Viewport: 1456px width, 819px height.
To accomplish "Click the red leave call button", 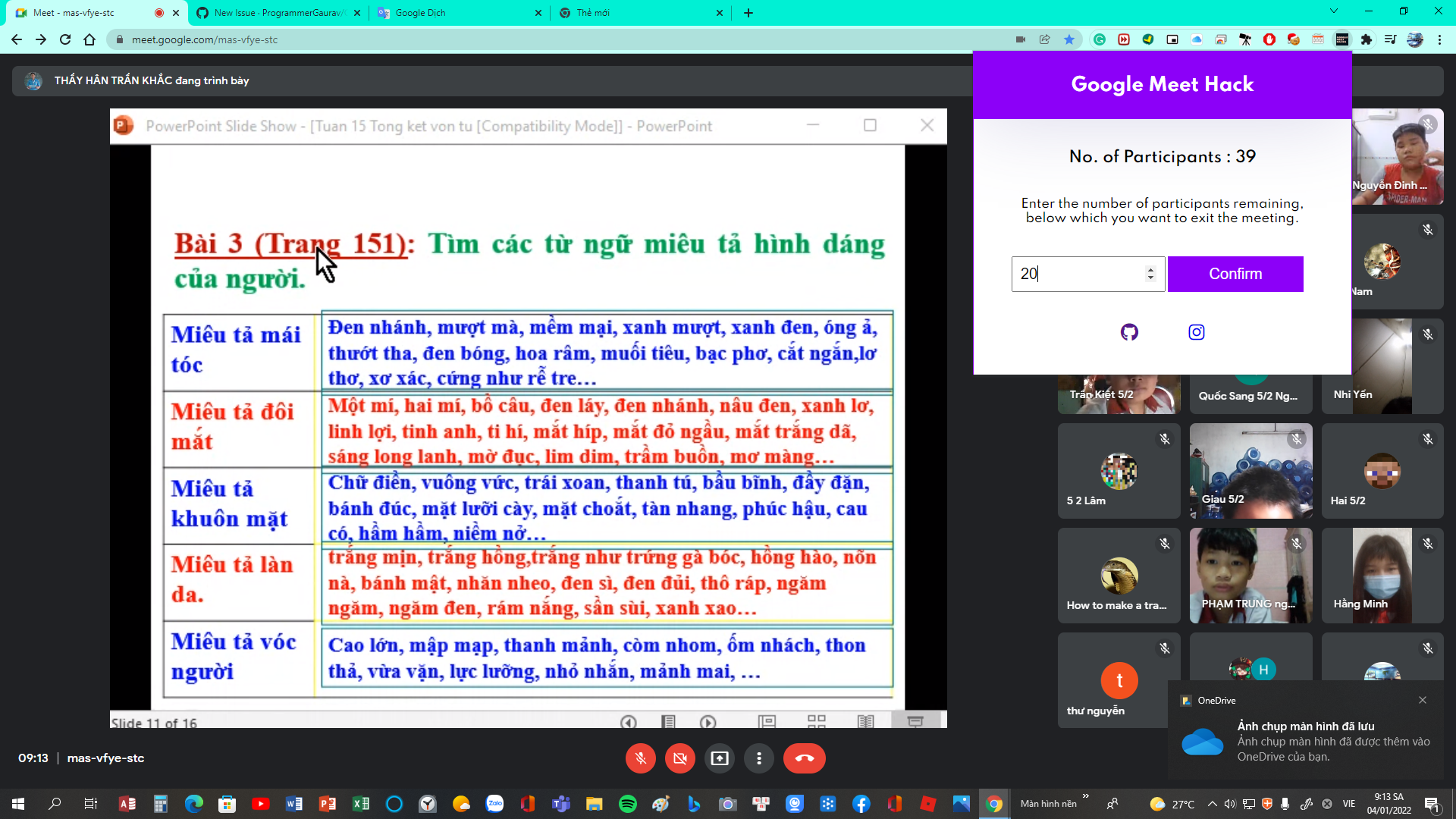I will [x=804, y=758].
